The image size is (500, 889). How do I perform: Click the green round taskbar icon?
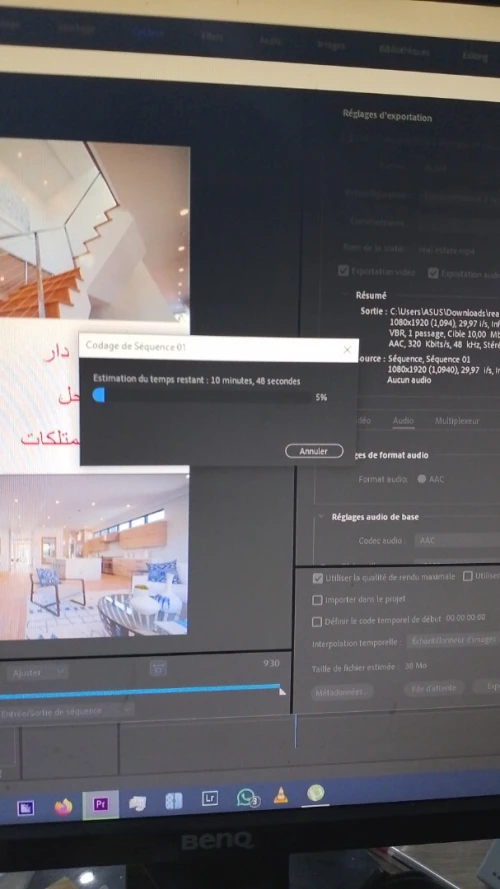316,793
